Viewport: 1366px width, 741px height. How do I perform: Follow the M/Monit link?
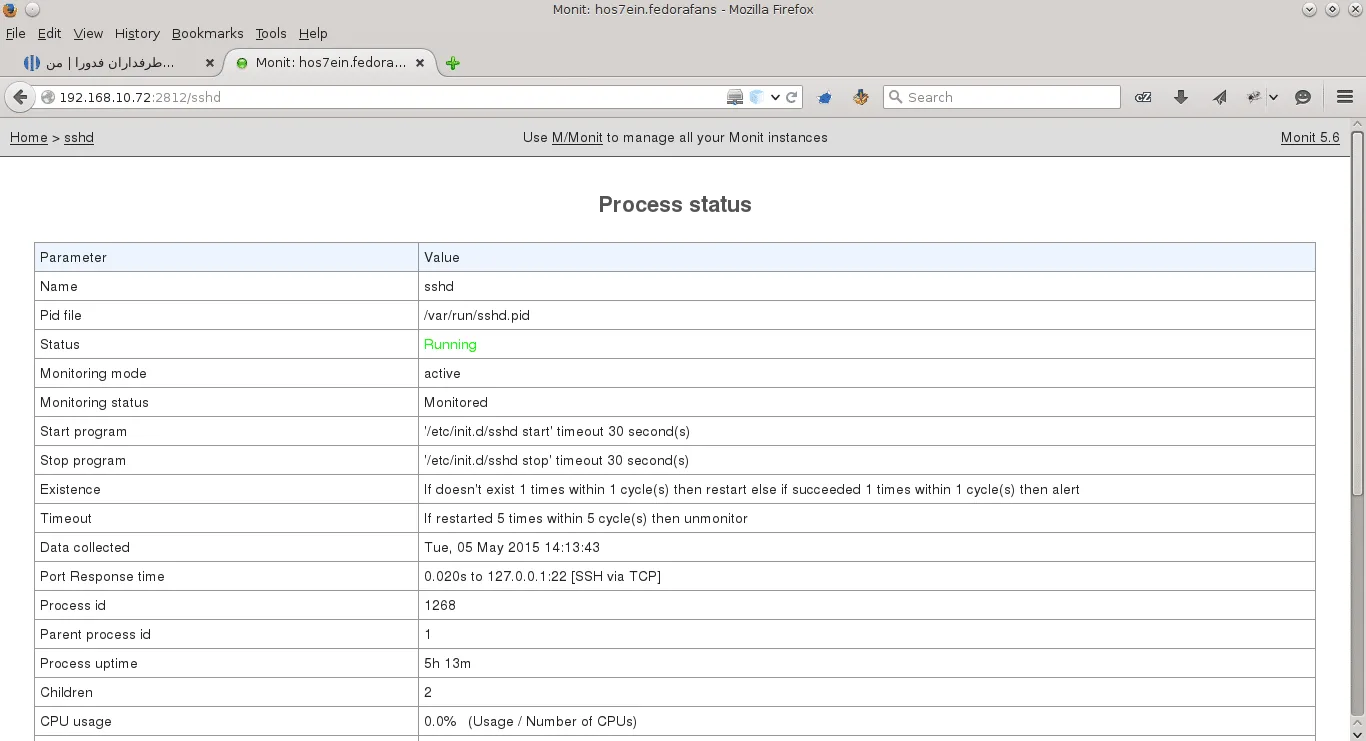pos(576,137)
